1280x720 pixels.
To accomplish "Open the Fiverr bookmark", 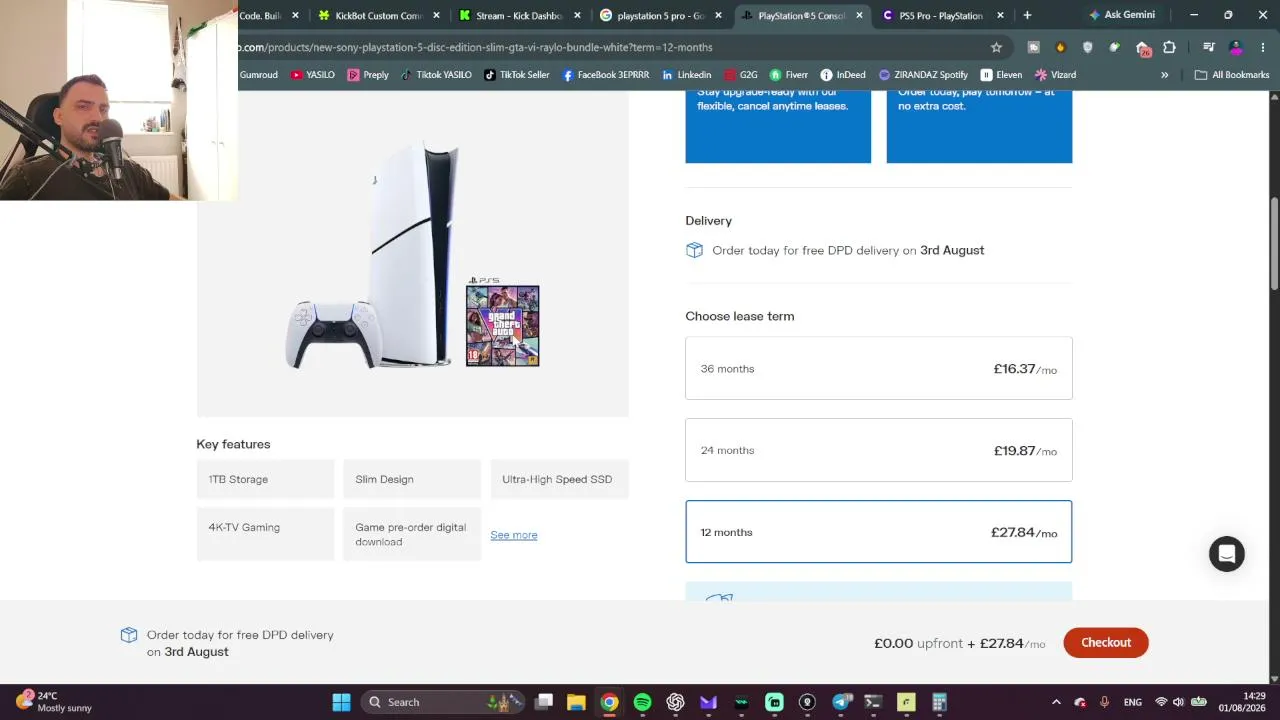I will click(788, 75).
